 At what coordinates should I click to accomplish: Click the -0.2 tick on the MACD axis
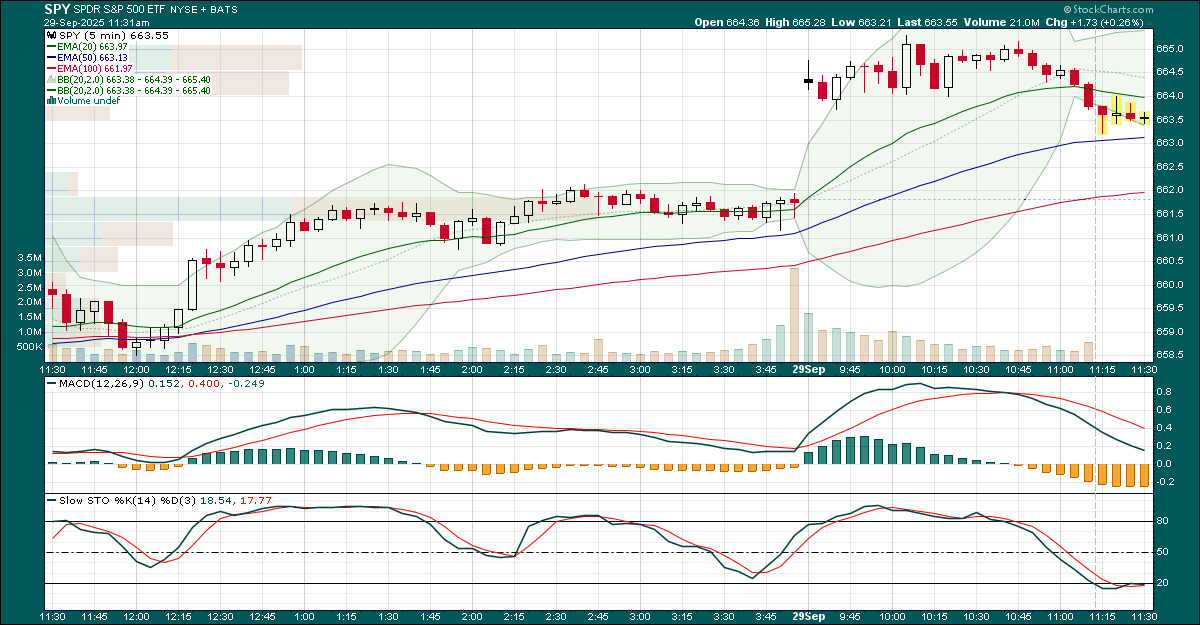1165,482
